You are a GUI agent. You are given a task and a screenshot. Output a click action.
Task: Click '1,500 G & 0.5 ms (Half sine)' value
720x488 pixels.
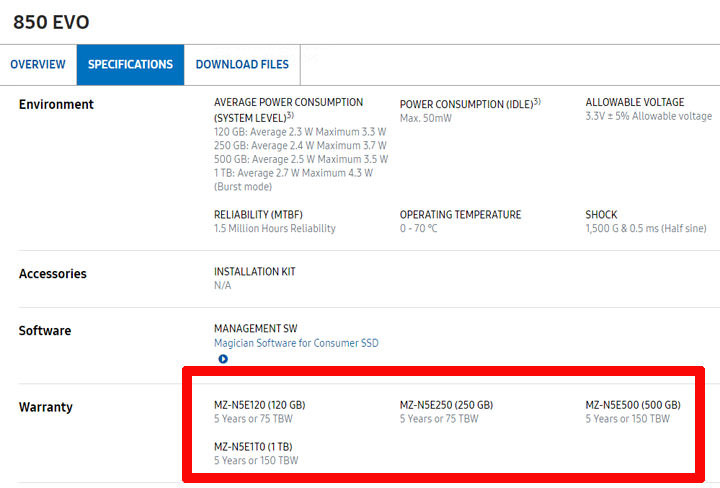(x=646, y=229)
